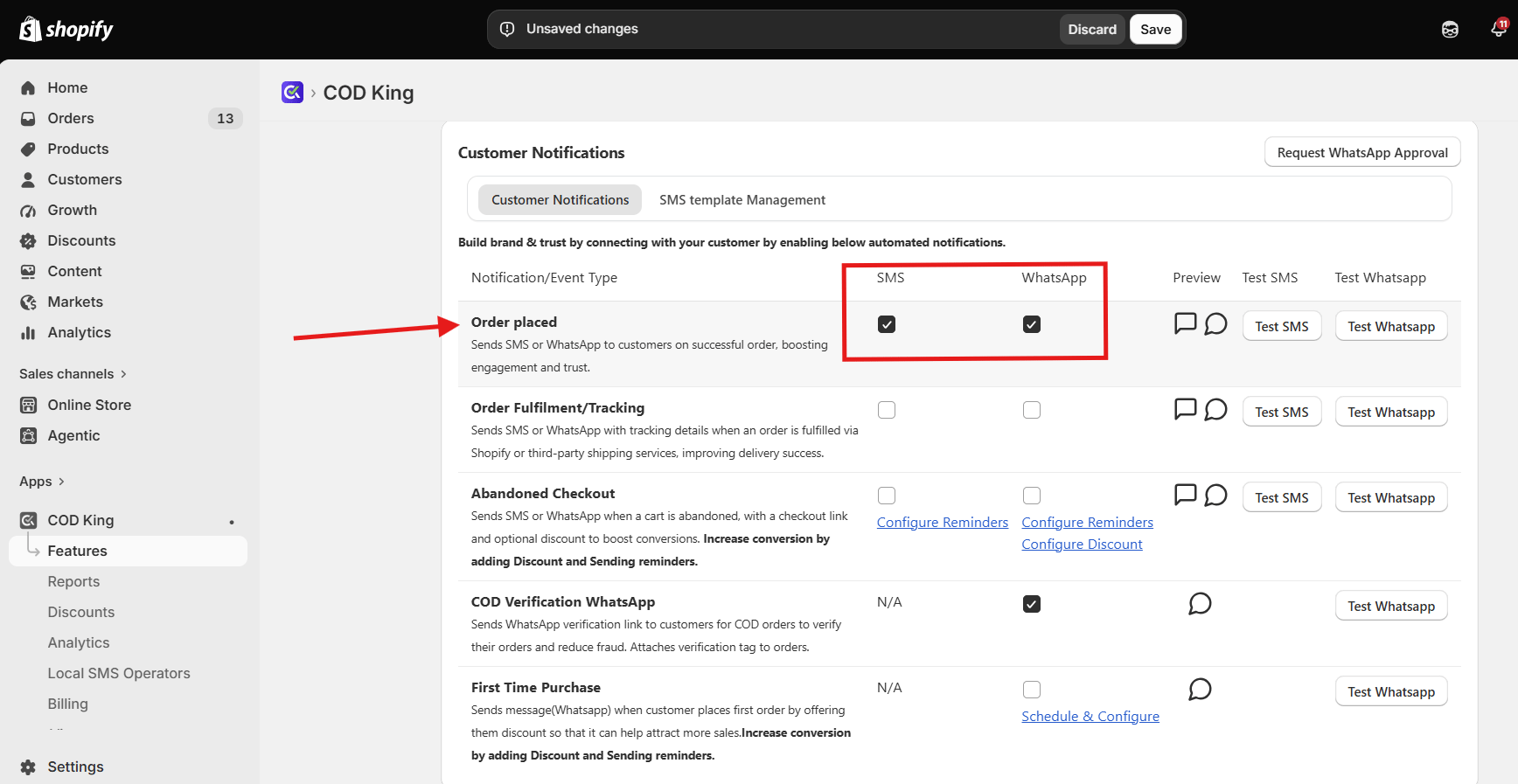Send Test SMS for Order placed
1518x784 pixels.
pos(1282,326)
